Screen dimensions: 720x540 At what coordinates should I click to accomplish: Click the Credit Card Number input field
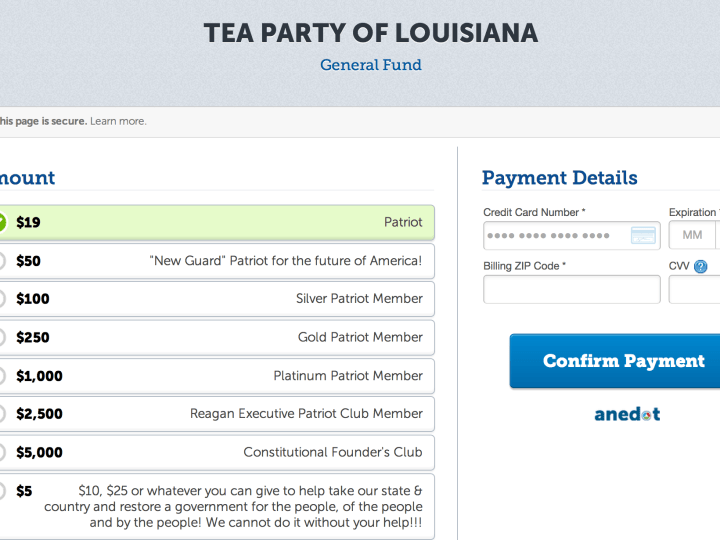[555, 236]
